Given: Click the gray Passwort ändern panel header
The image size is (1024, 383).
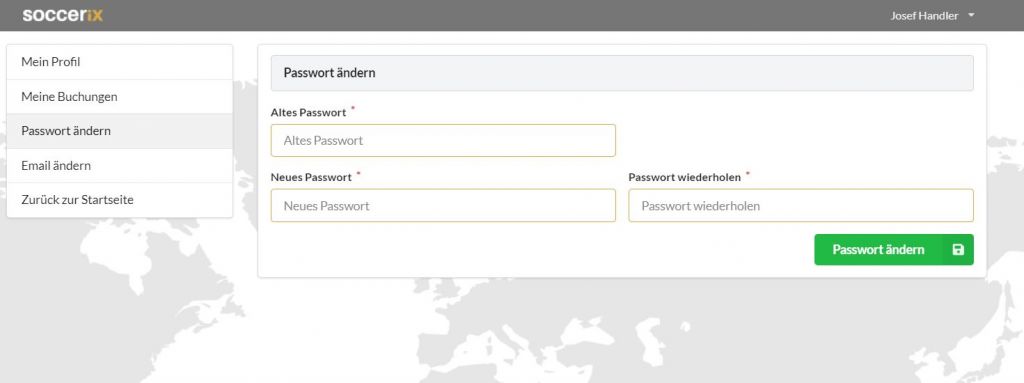Looking at the screenshot, I should click(622, 73).
